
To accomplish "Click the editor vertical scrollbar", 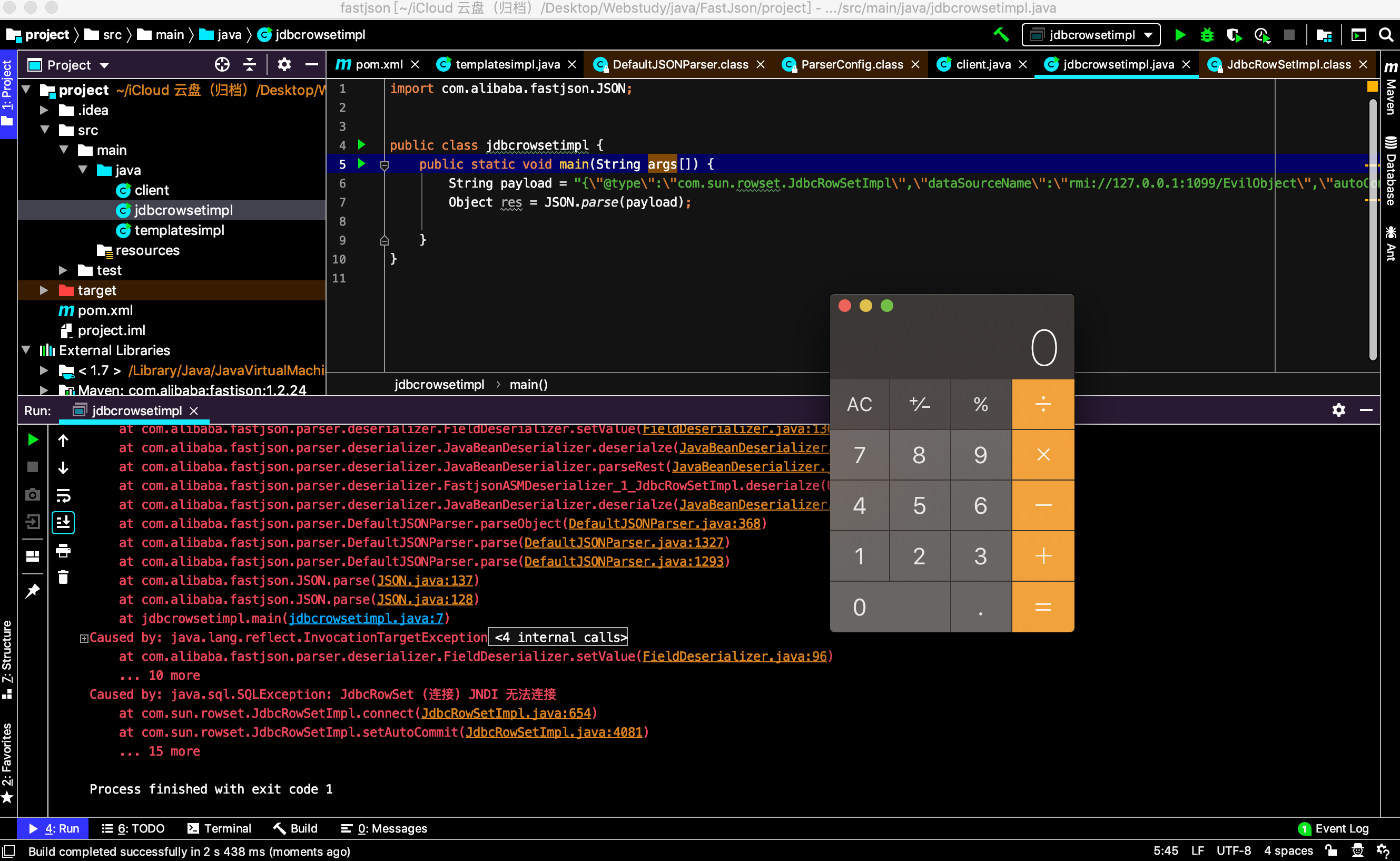I will tap(1372, 228).
